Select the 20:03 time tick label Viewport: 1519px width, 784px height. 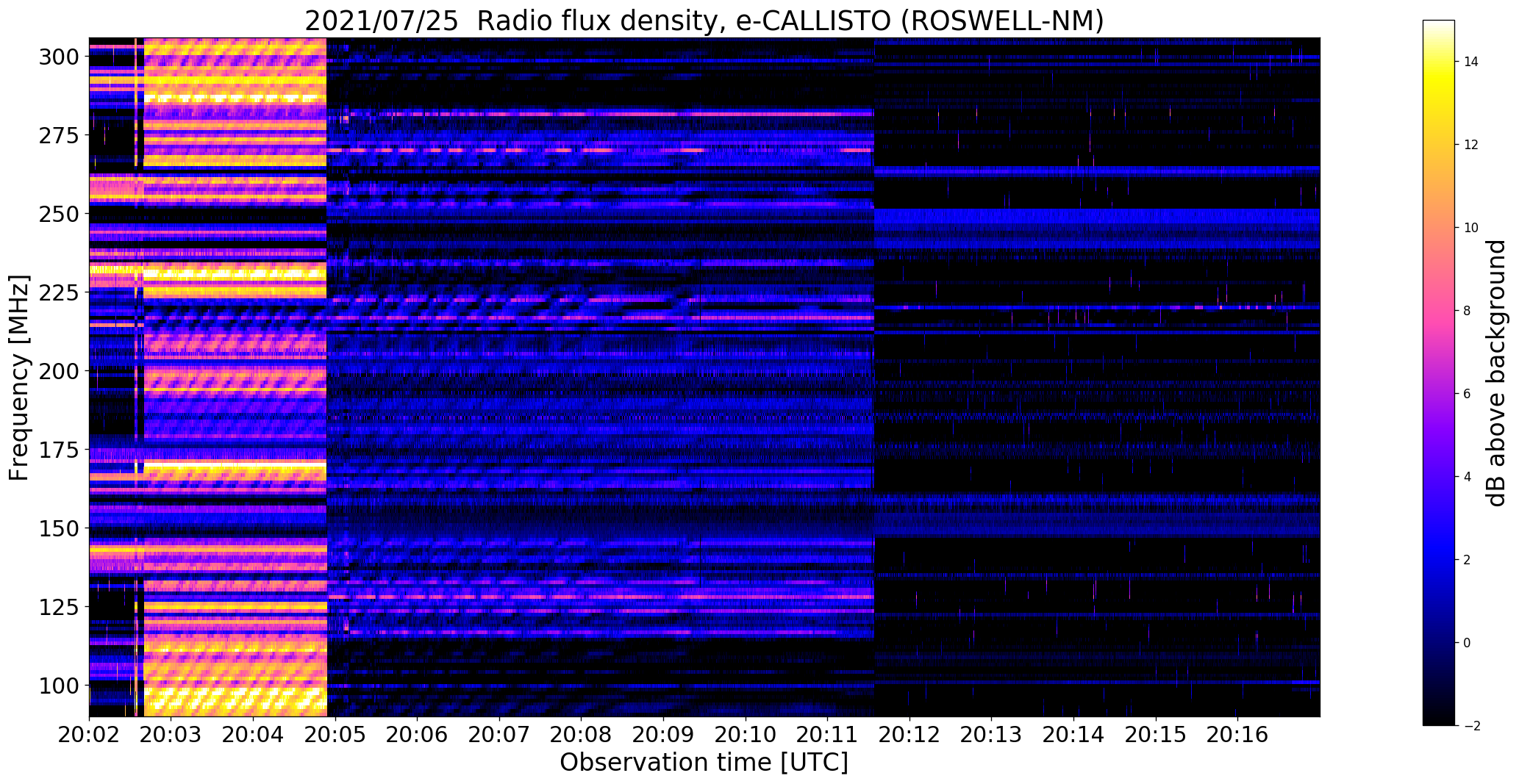(171, 733)
